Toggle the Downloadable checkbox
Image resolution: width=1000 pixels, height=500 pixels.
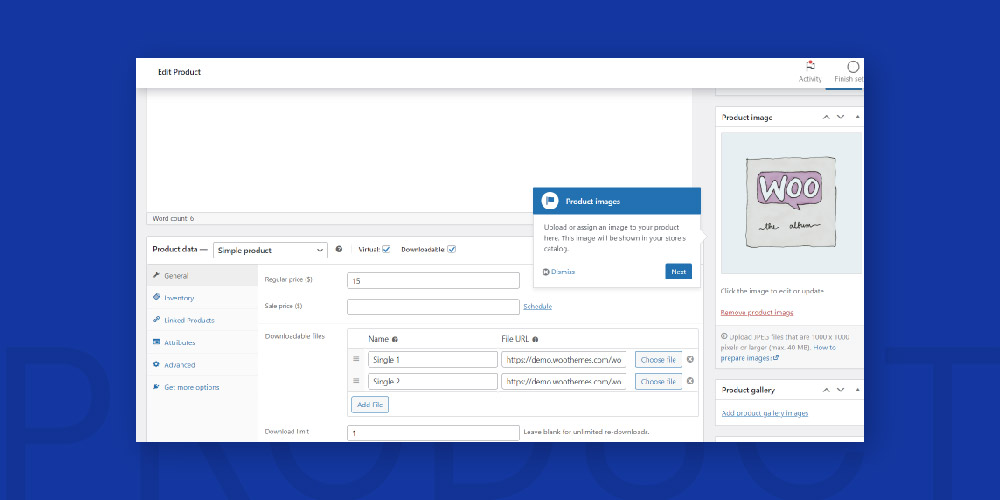click(x=452, y=249)
